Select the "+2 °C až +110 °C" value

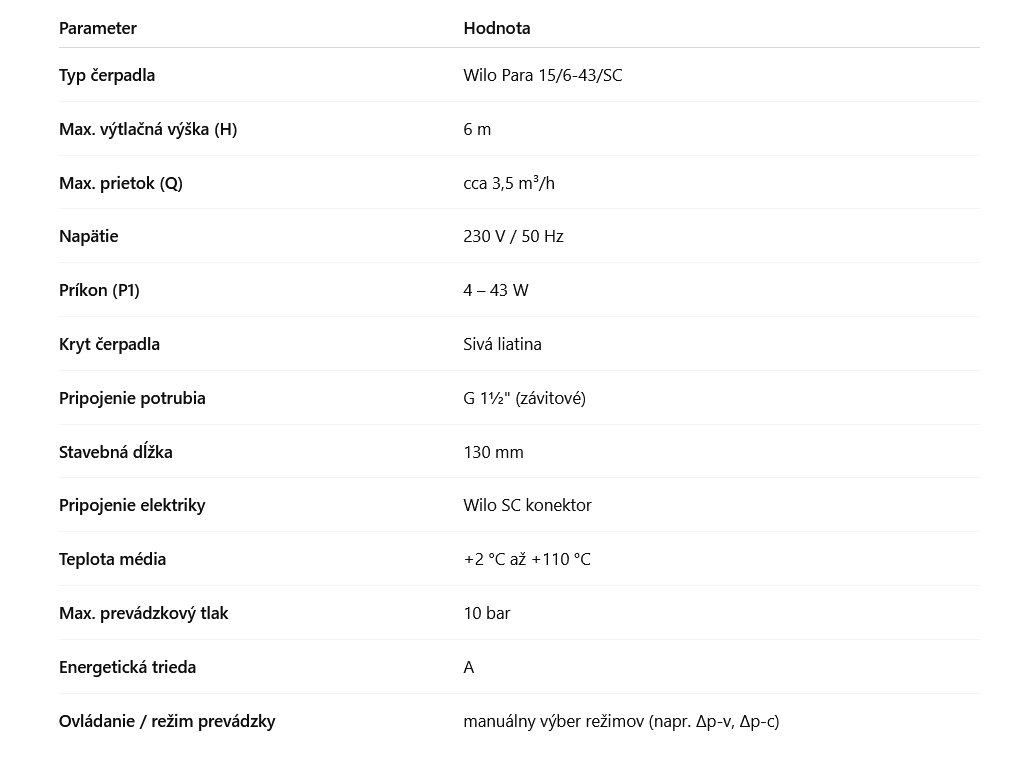click(527, 559)
